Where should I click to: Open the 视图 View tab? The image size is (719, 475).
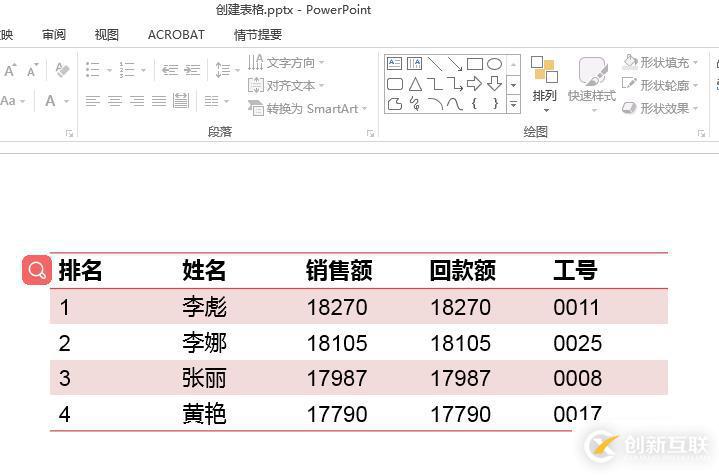click(107, 34)
